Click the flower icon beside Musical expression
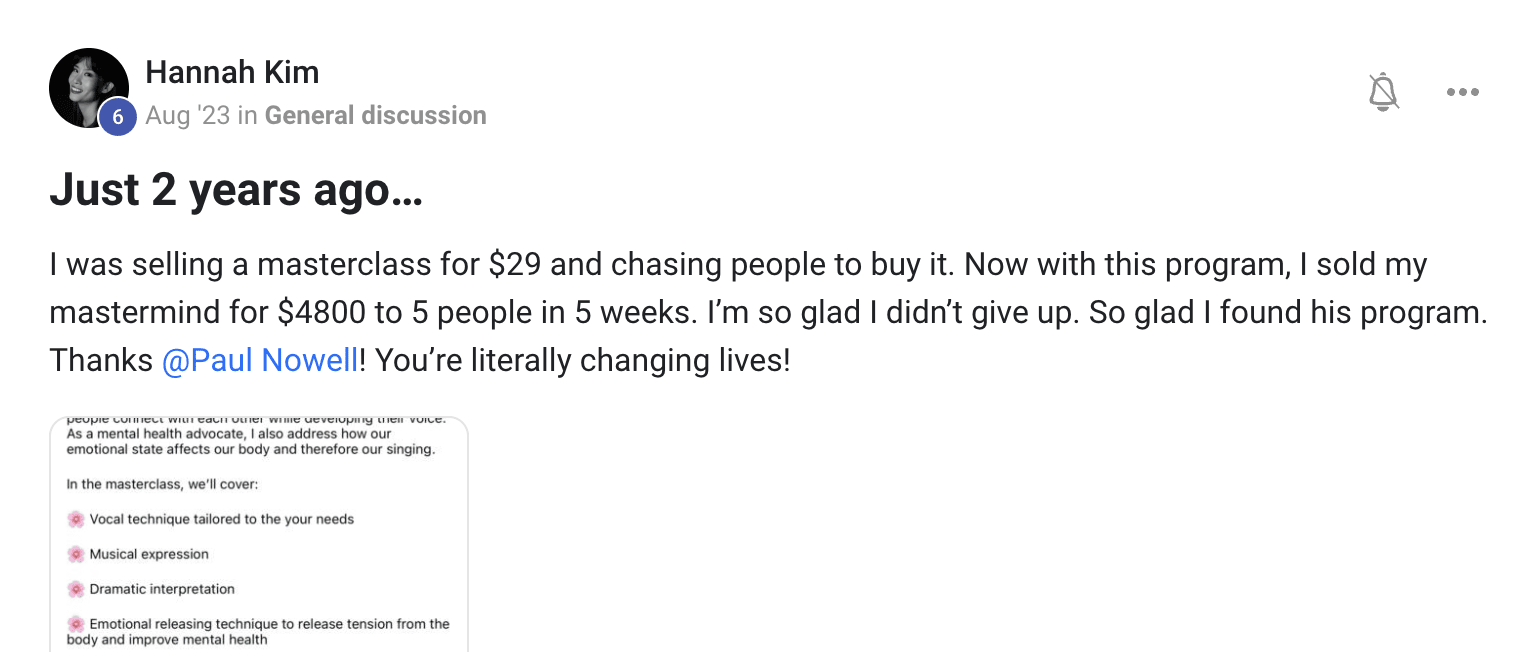The height and width of the screenshot is (652, 1540). [76, 554]
